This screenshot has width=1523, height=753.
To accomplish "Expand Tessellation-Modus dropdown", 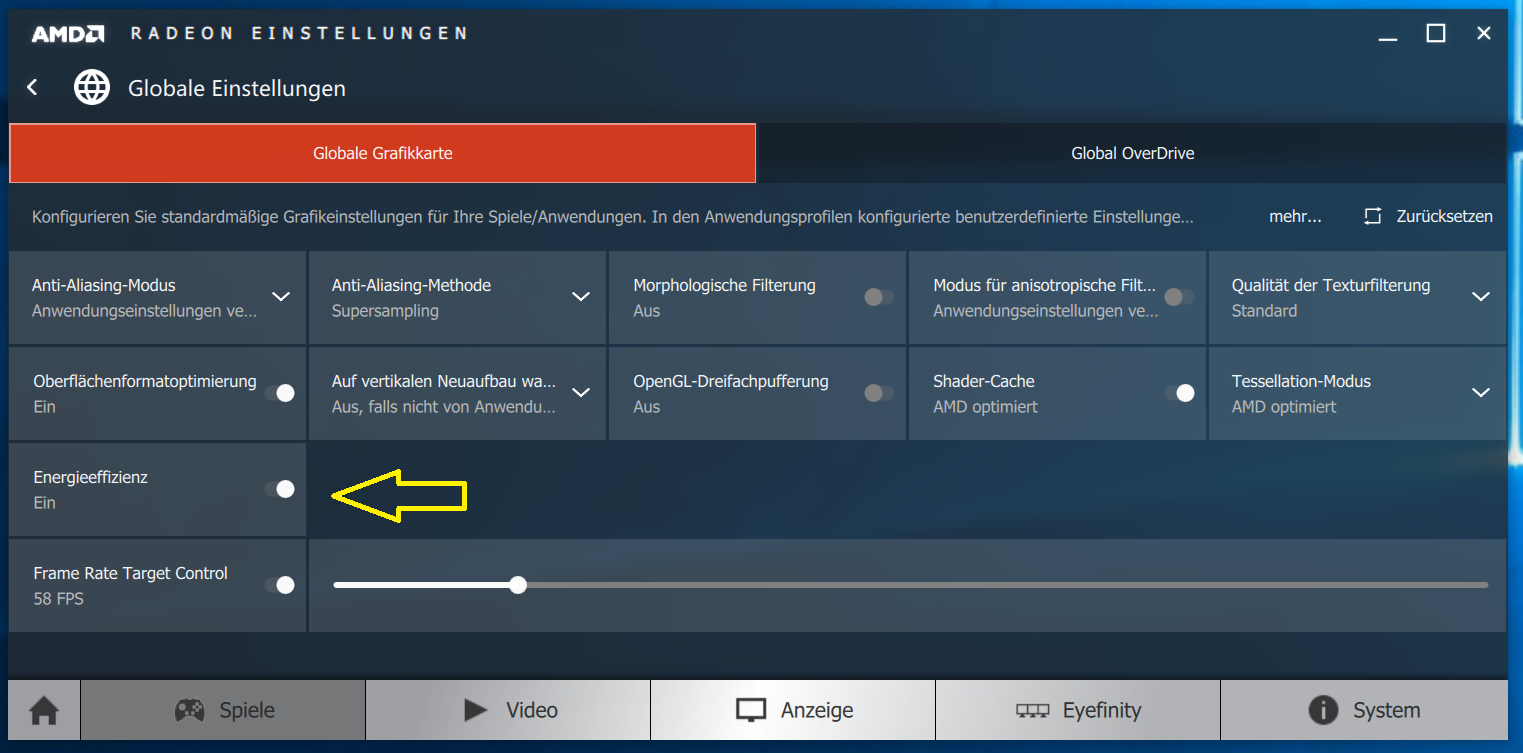I will tap(1481, 393).
